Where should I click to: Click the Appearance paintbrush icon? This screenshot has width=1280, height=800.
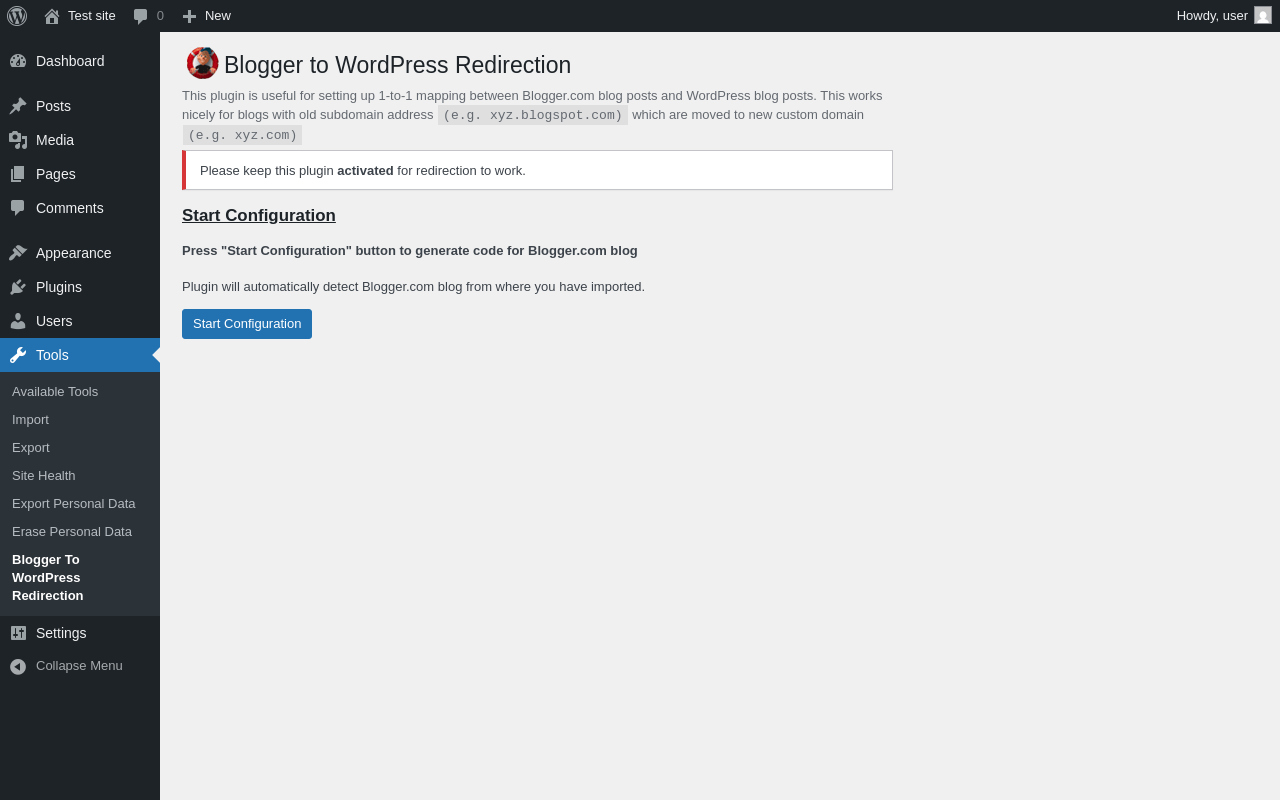pos(18,253)
